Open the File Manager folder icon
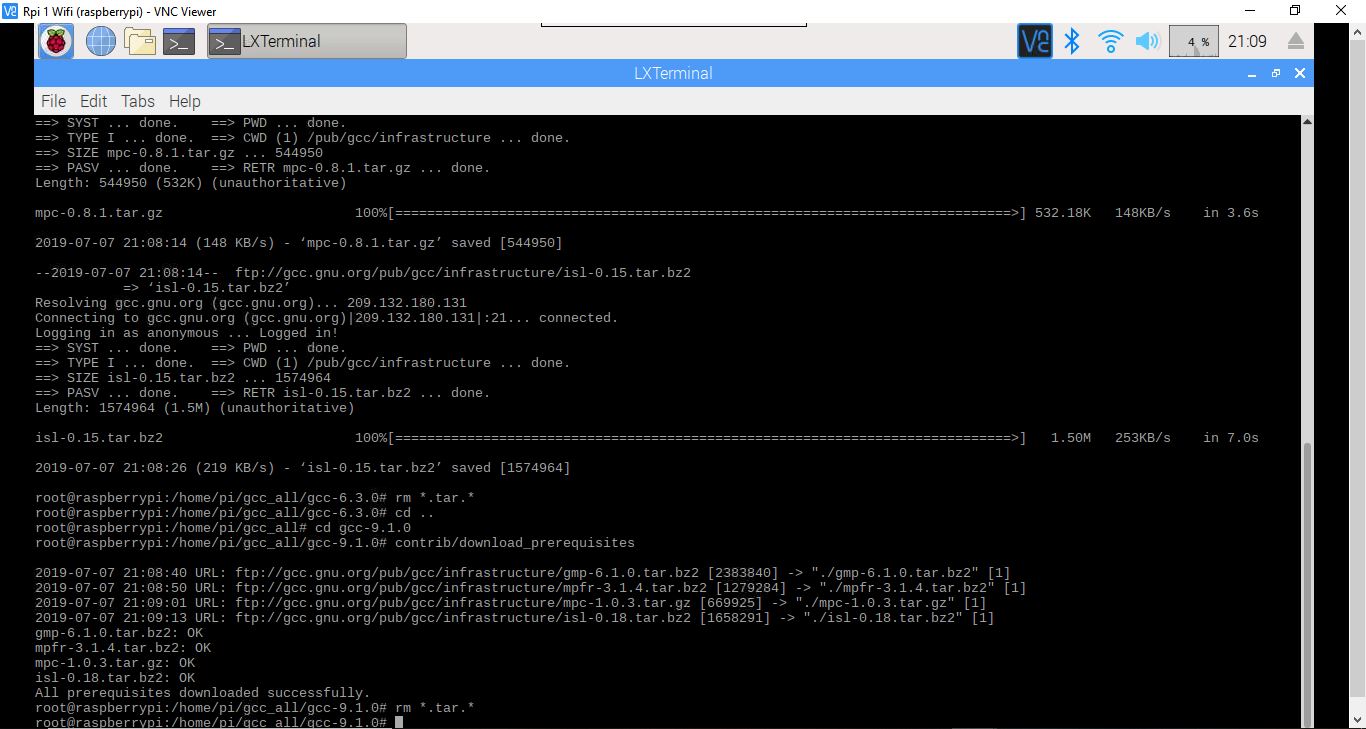Viewport: 1366px width, 729px height. (x=140, y=41)
